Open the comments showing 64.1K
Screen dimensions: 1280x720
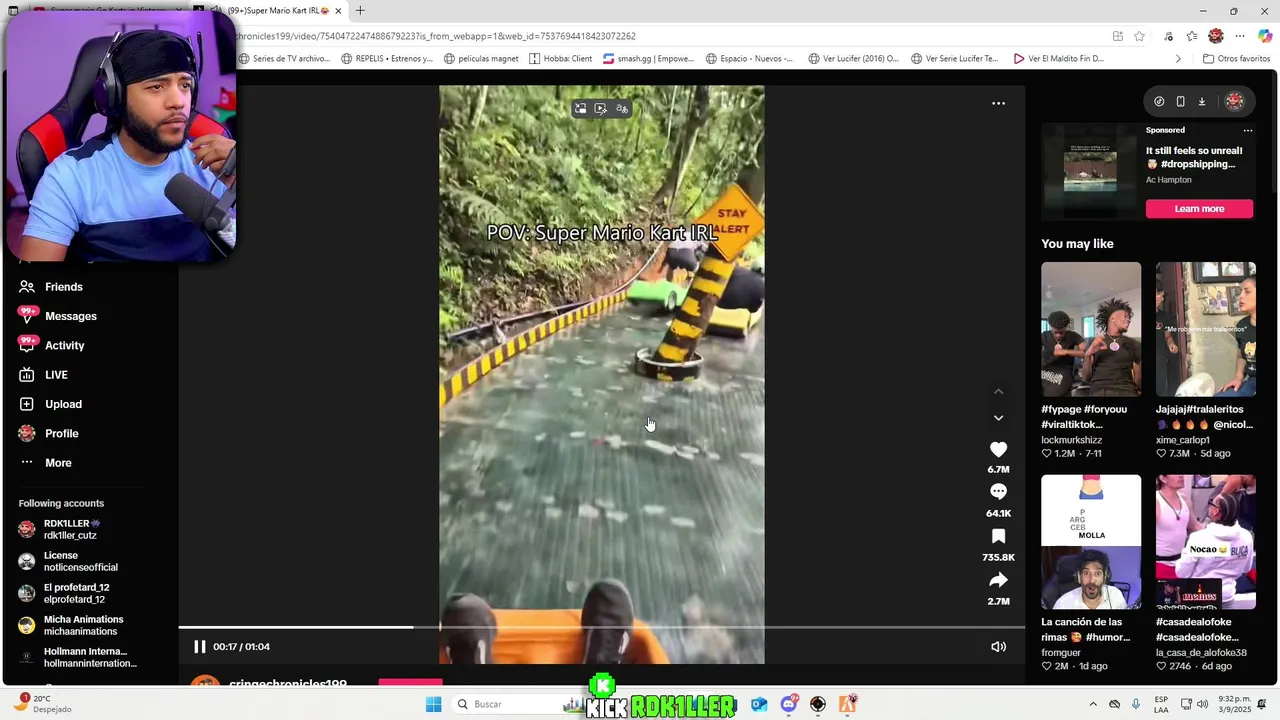(998, 492)
